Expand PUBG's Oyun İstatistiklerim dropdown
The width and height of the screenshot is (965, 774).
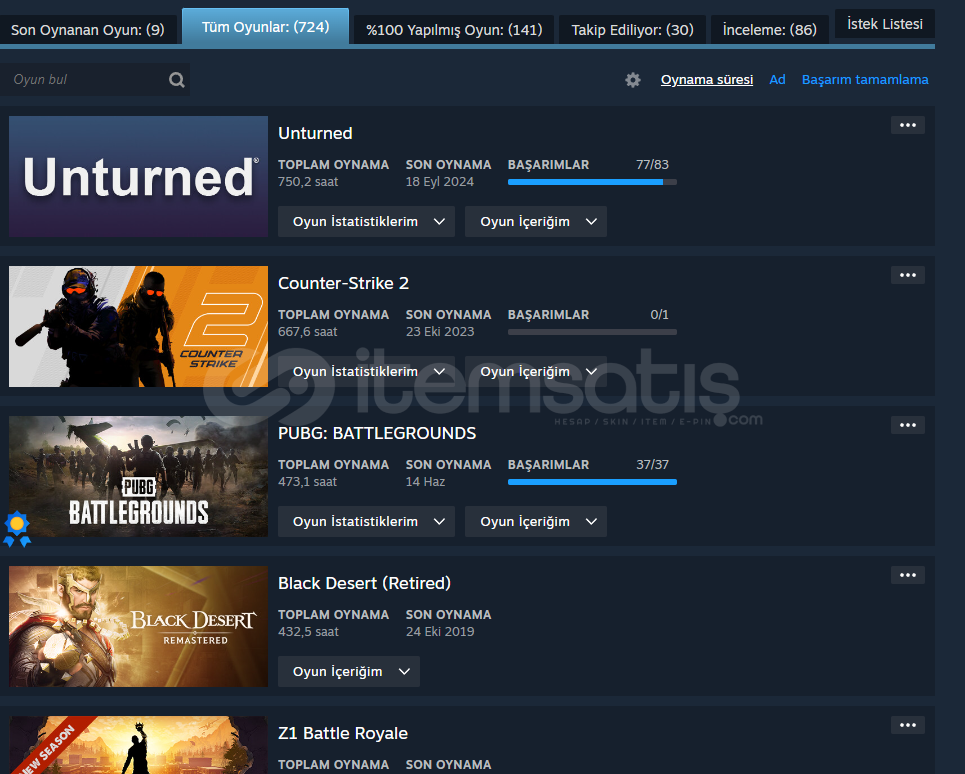[x=366, y=522]
